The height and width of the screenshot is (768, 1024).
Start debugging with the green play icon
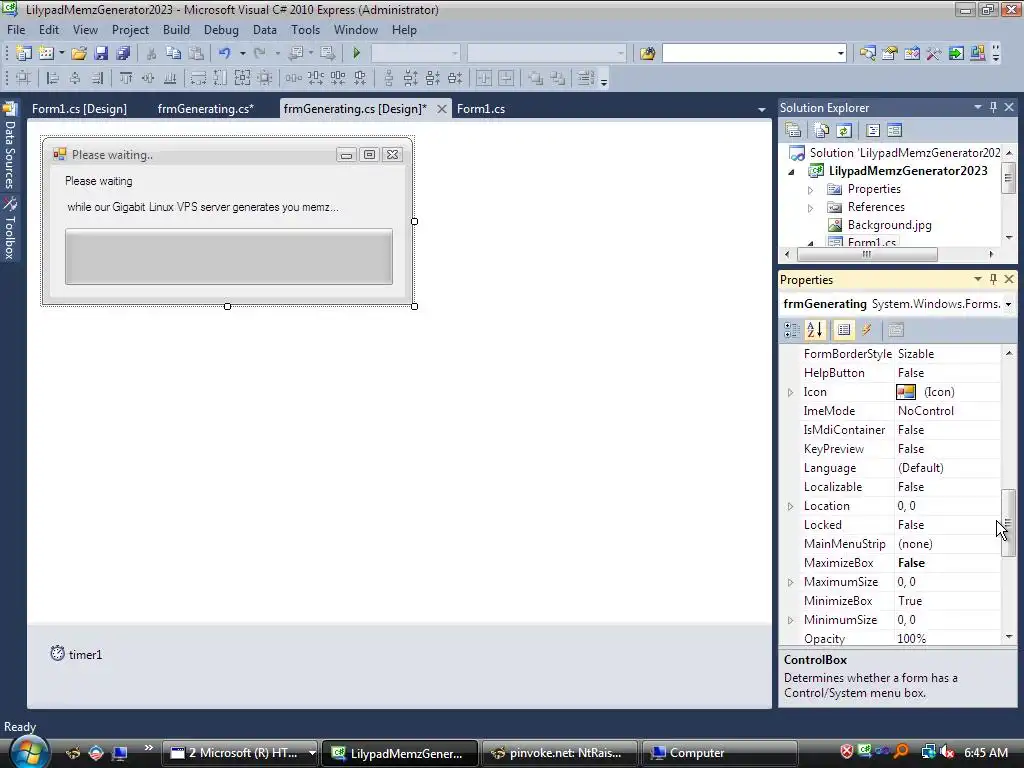(357, 53)
